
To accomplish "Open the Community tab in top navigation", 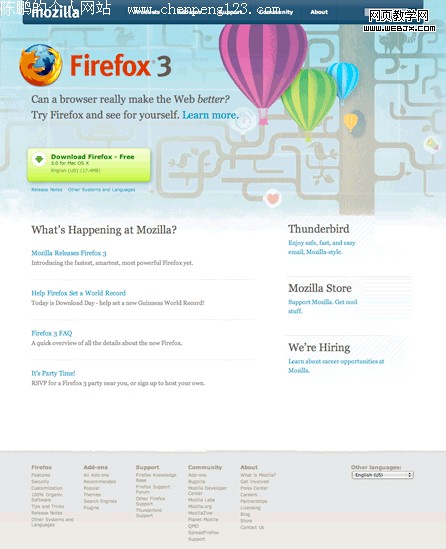I will pyautogui.click(x=276, y=12).
